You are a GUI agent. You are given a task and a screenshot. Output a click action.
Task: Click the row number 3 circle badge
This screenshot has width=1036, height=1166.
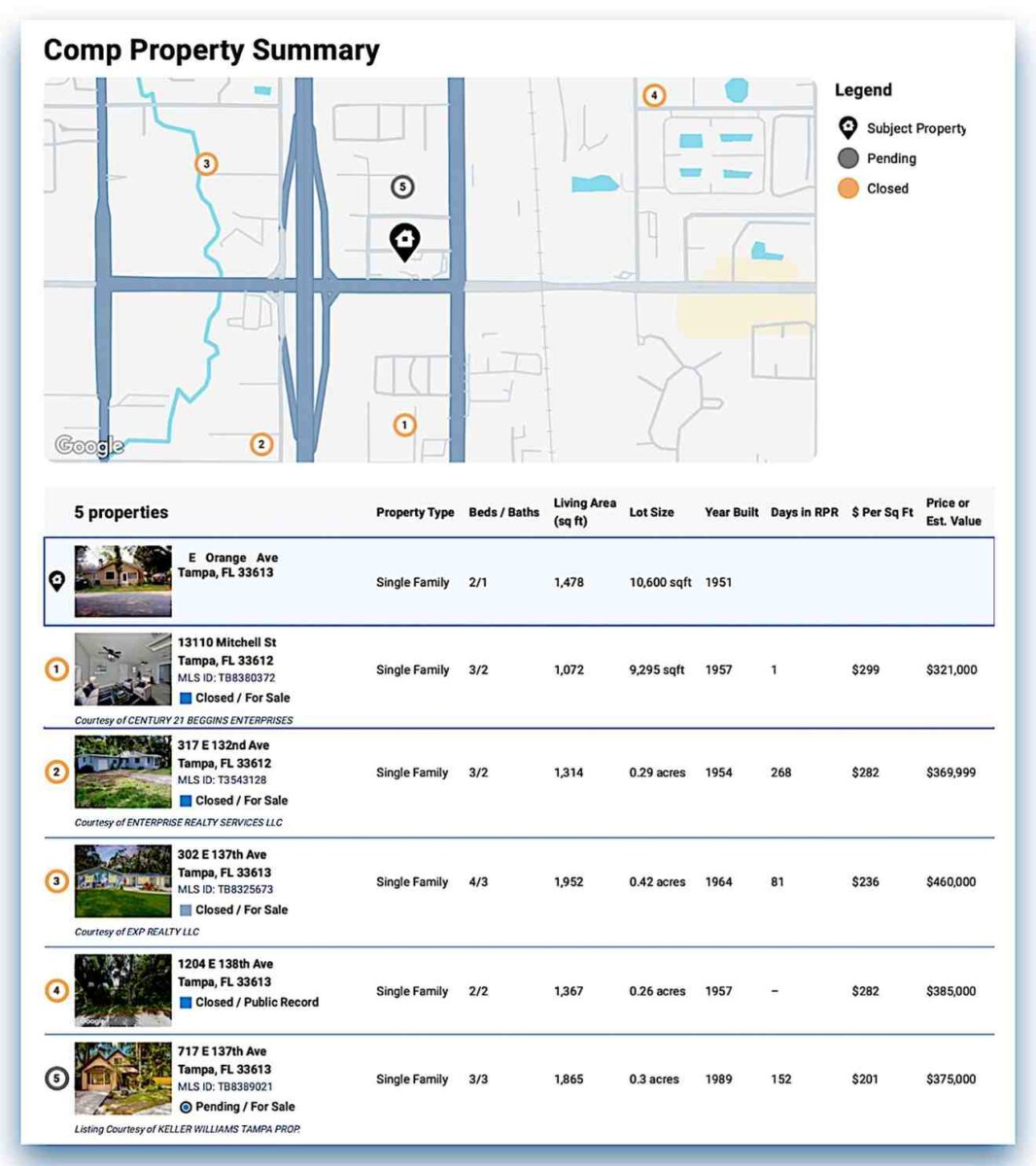point(57,881)
